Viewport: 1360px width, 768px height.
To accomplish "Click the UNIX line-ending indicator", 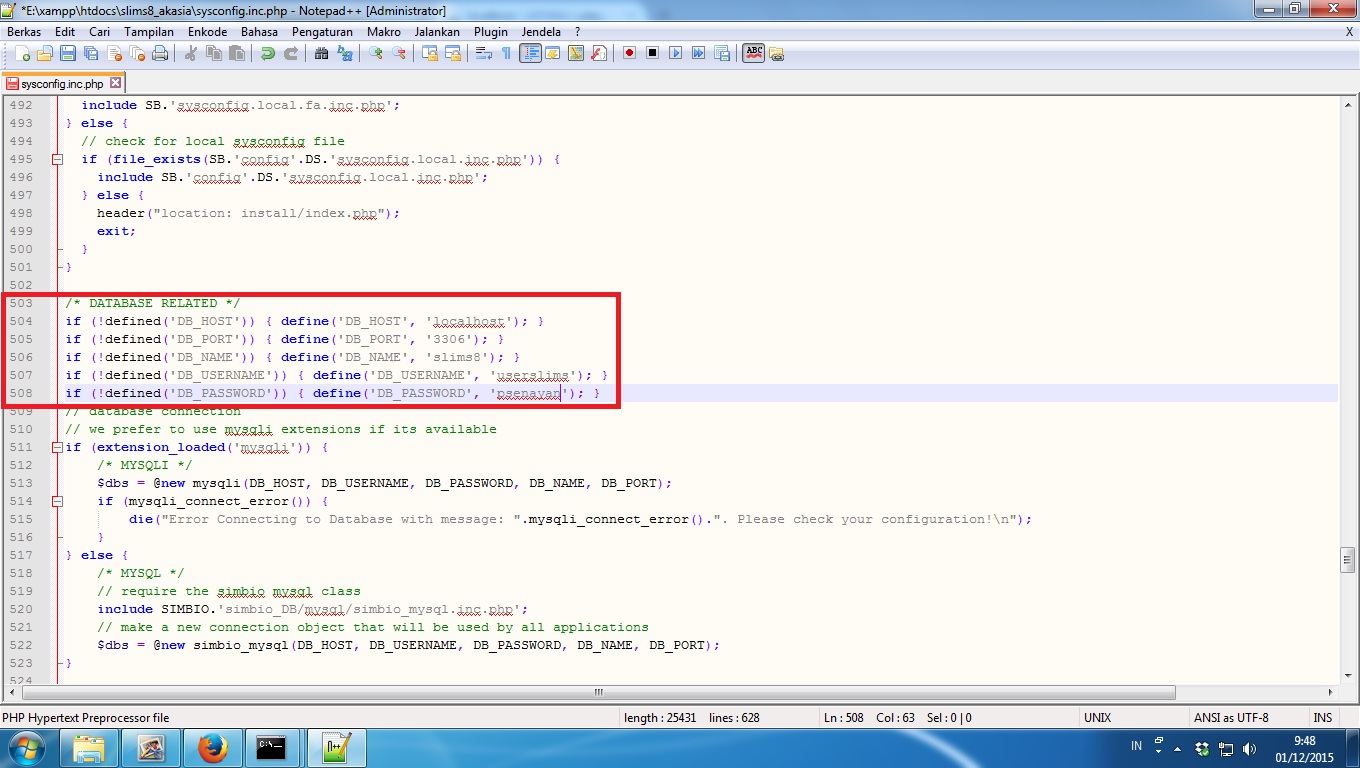I will click(1097, 717).
